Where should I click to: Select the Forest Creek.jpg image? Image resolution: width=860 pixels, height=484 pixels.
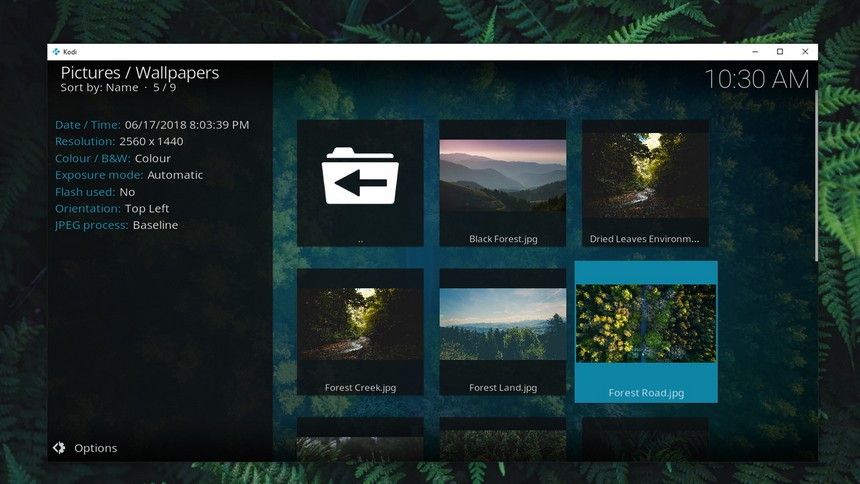[x=360, y=324]
